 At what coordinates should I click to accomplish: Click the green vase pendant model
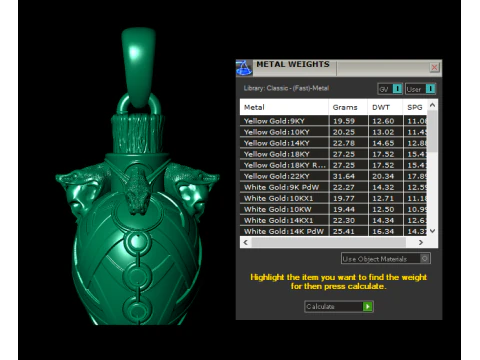(137, 177)
